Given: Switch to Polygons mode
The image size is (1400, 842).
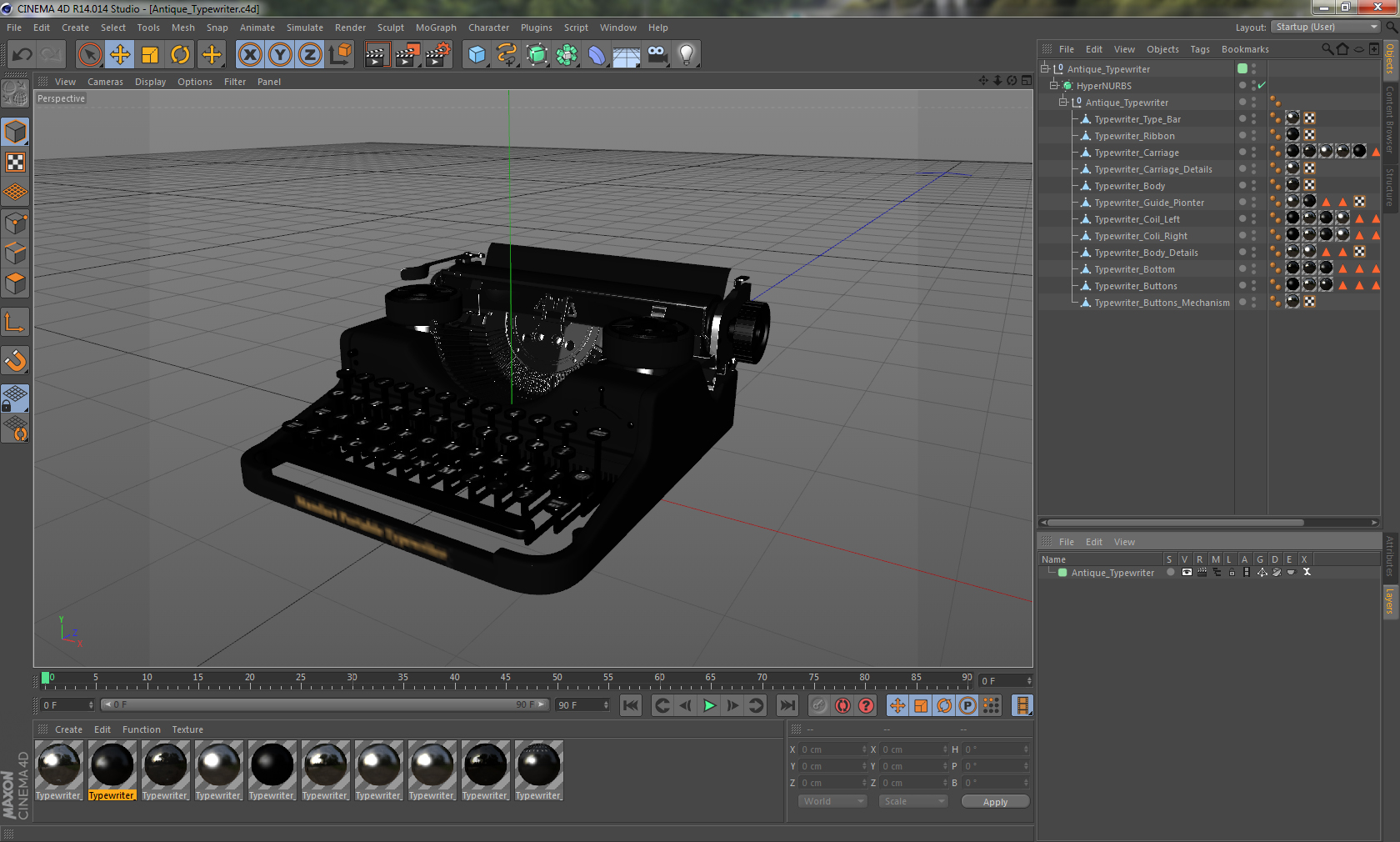Looking at the screenshot, I should 15,283.
